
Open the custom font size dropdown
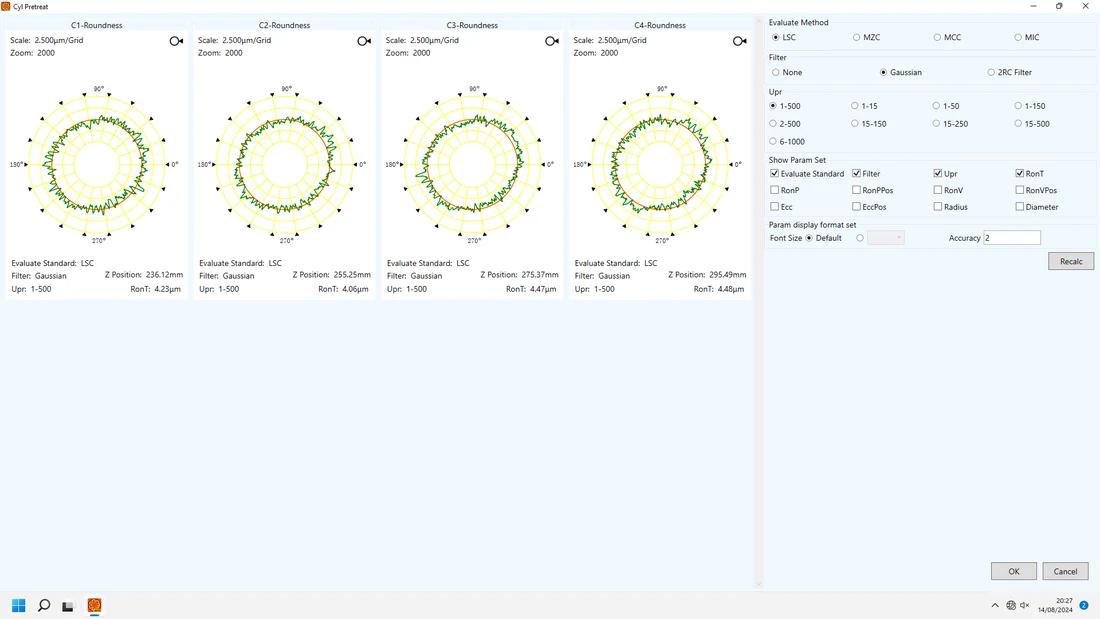tap(885, 238)
